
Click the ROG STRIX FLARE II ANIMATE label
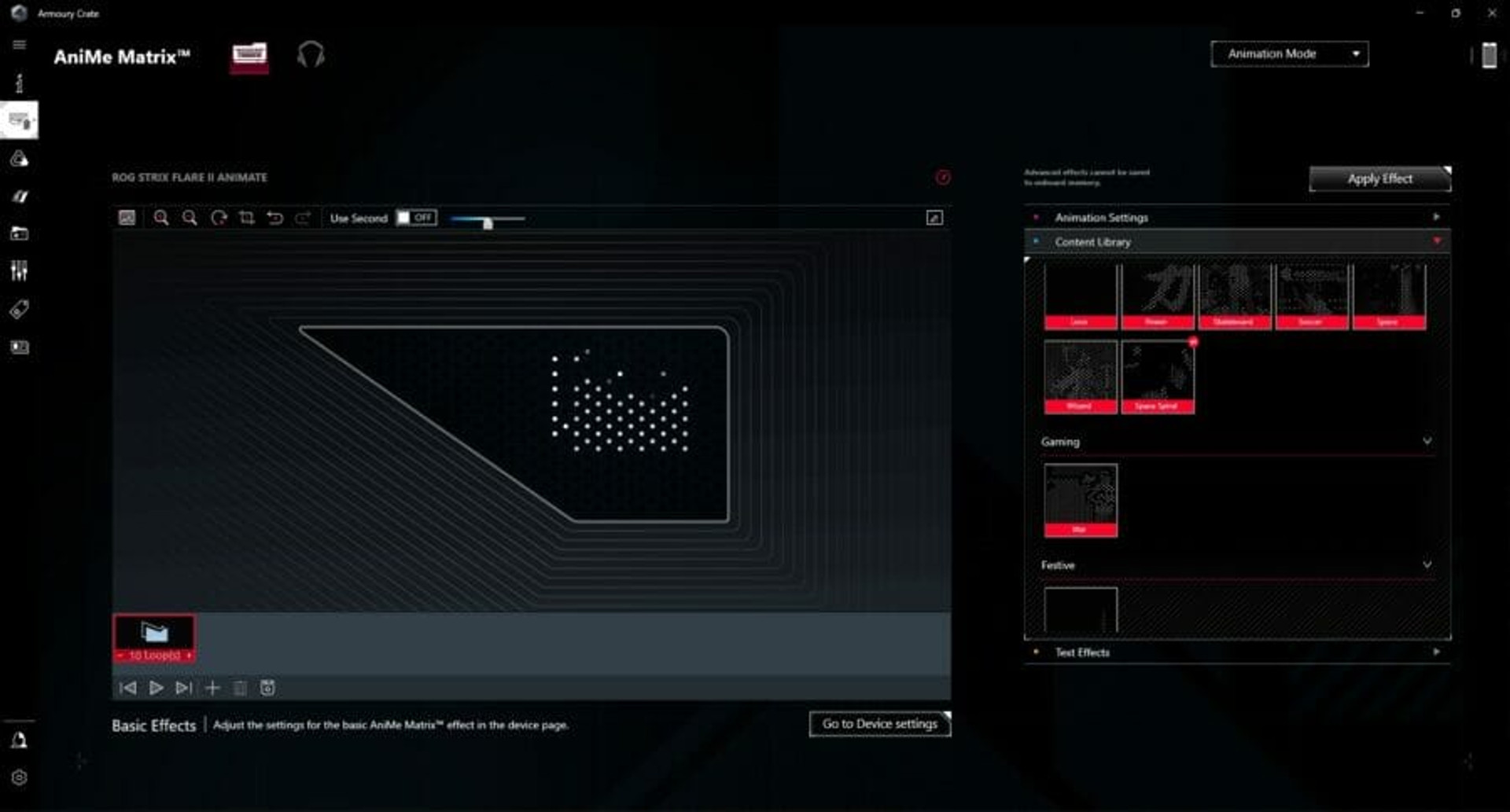point(190,178)
